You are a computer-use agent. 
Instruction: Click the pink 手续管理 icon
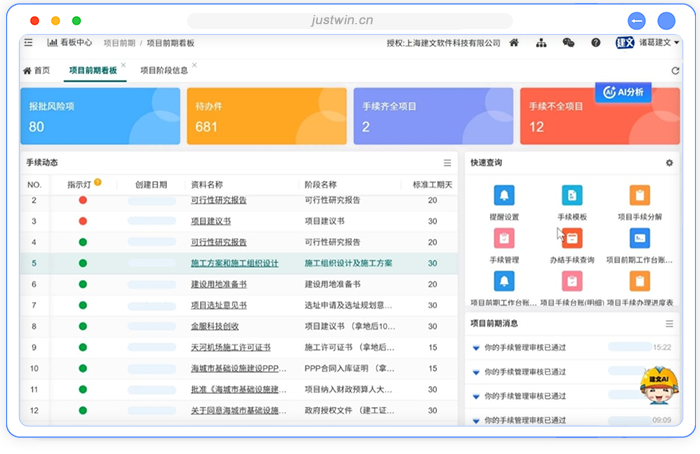pos(504,238)
